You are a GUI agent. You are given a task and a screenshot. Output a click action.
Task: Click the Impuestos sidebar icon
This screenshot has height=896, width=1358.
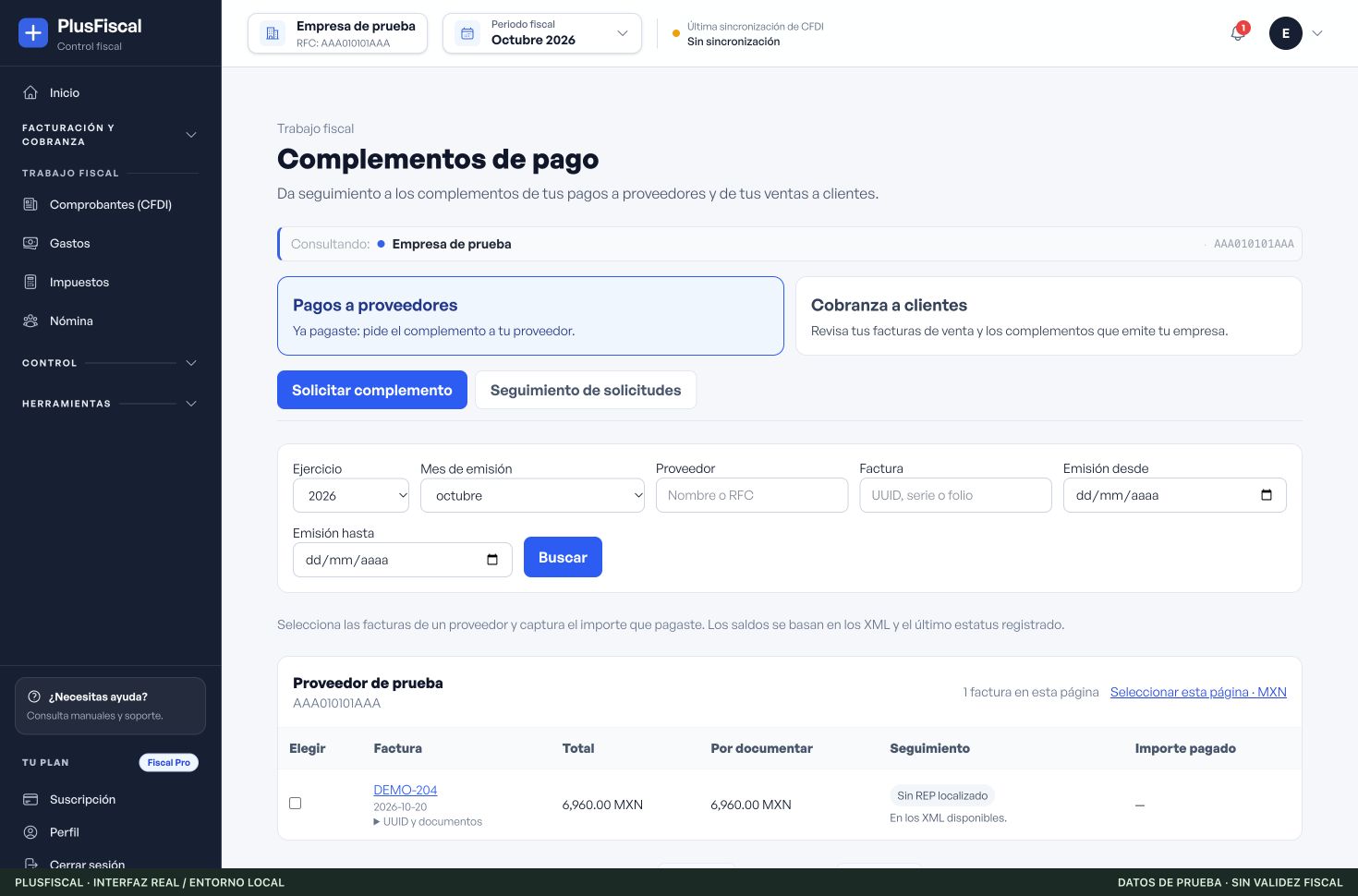30,282
